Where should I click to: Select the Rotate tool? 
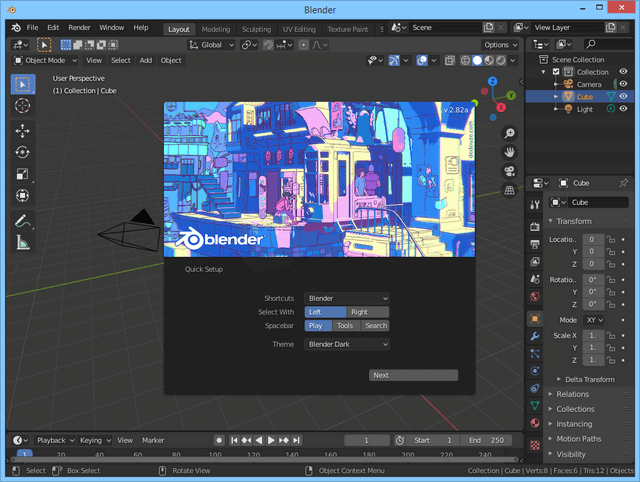pyautogui.click(x=22, y=153)
